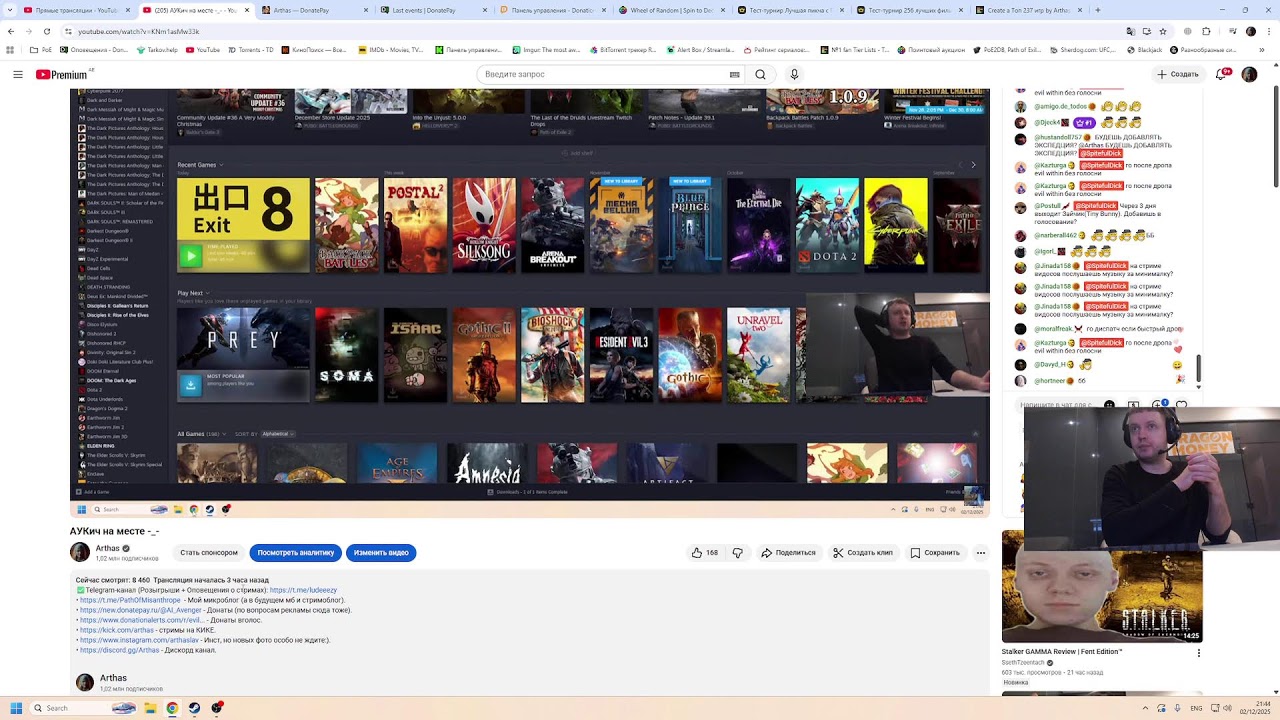Bookmark this page with the star icon
Screen dimensions: 1280x720
(x=1162, y=31)
